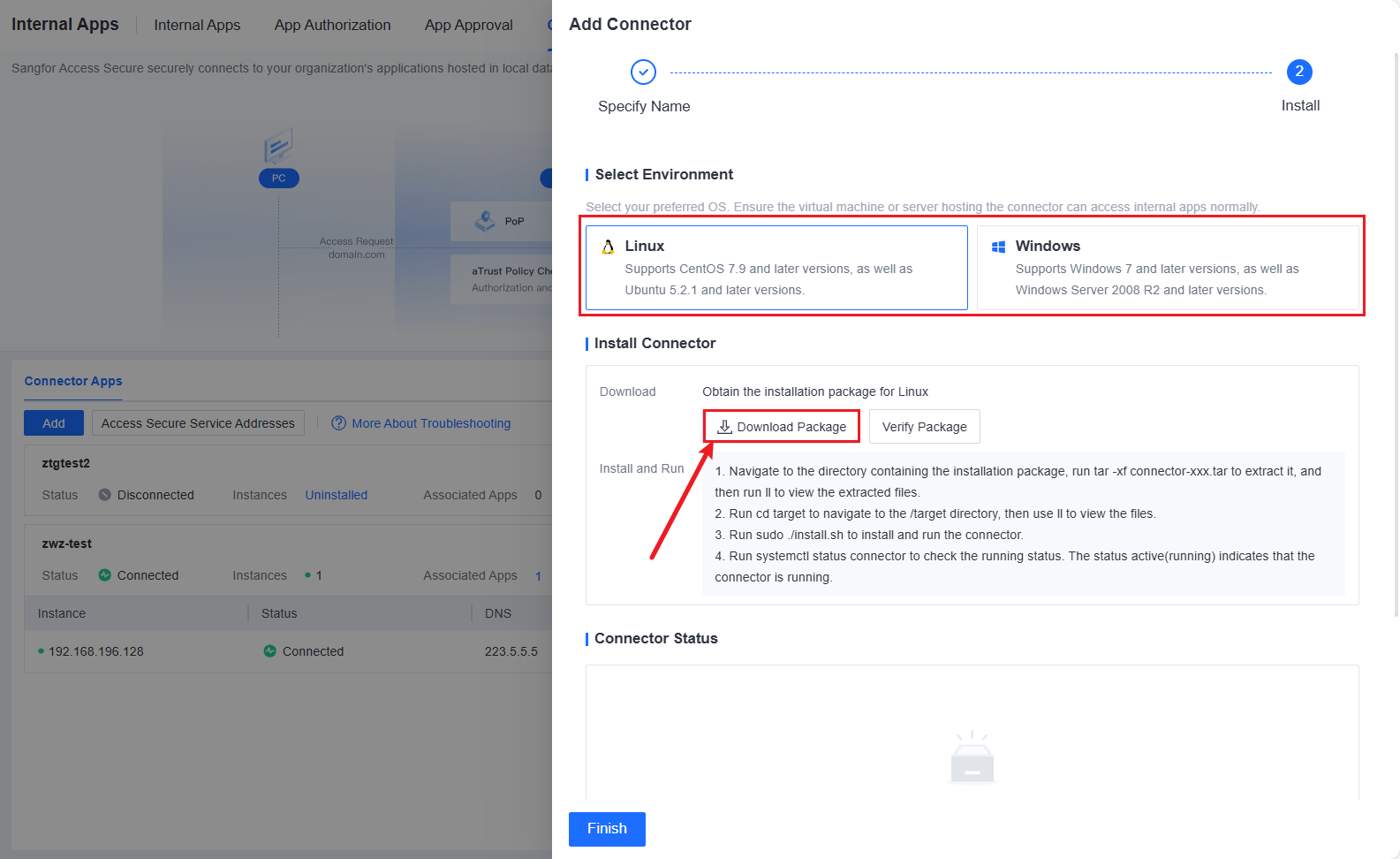Click the Instance column header
The height and width of the screenshot is (859, 1400).
tap(62, 613)
